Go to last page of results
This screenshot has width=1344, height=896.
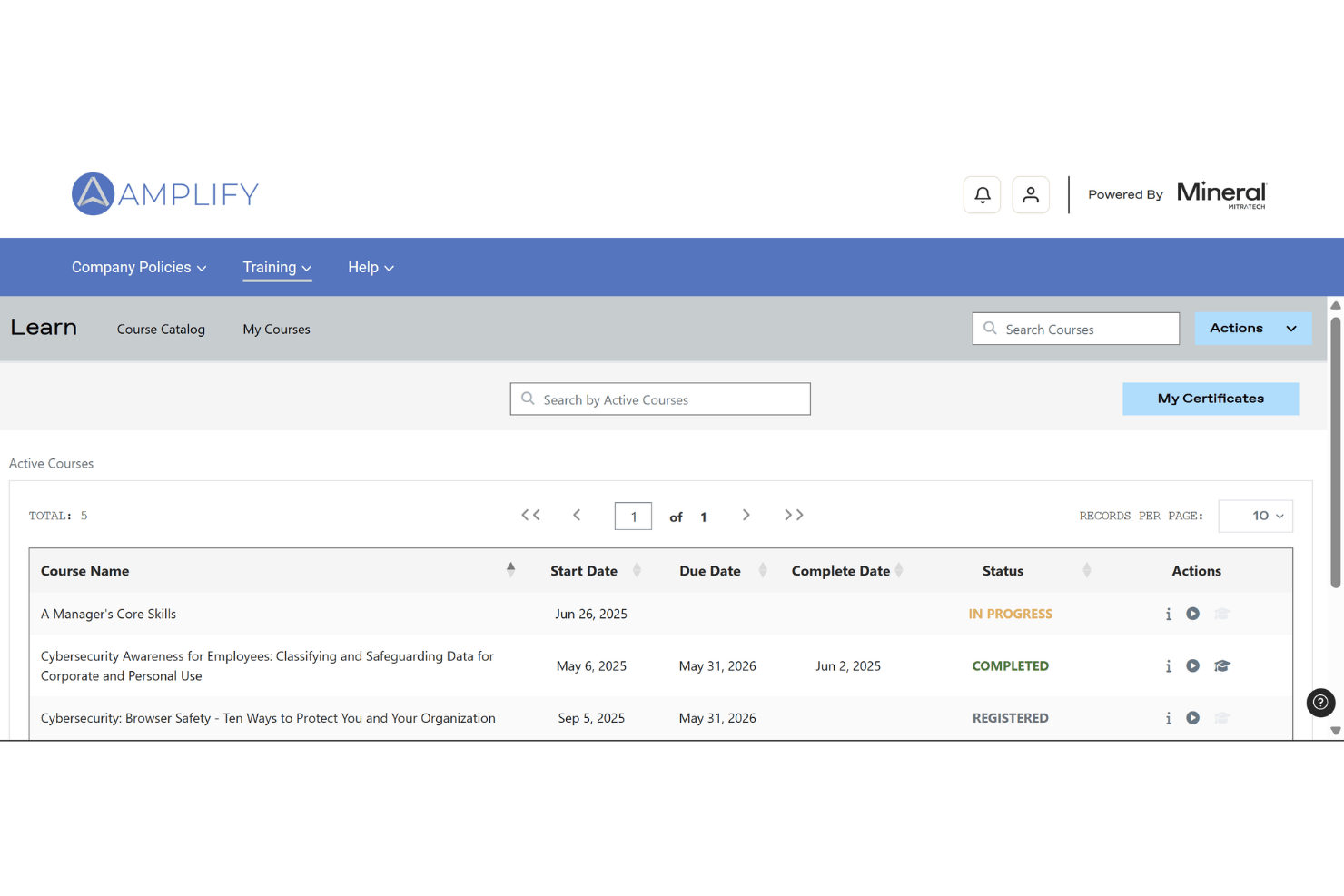click(794, 515)
